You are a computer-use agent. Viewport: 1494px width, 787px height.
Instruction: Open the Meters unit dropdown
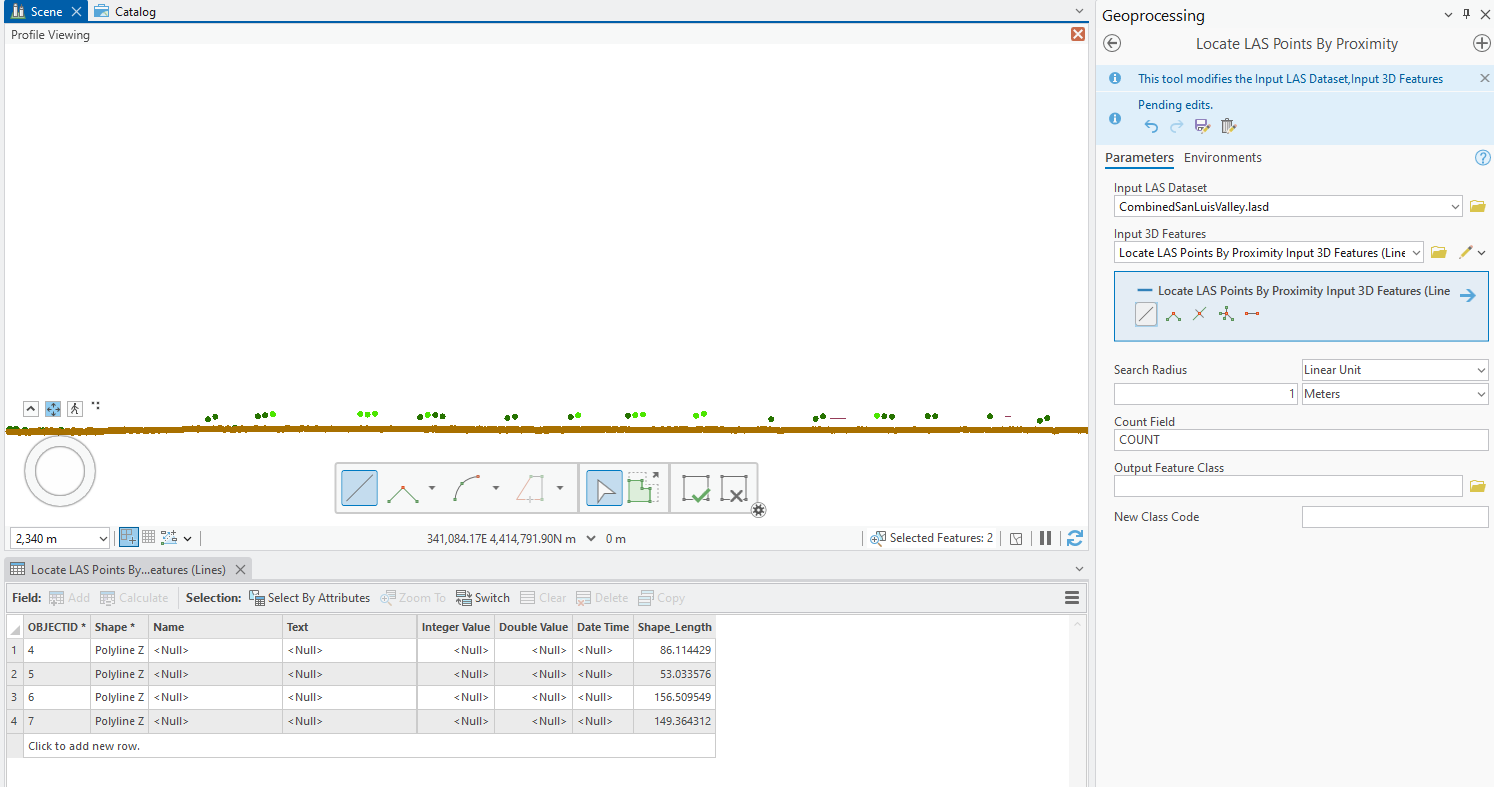[1480, 394]
